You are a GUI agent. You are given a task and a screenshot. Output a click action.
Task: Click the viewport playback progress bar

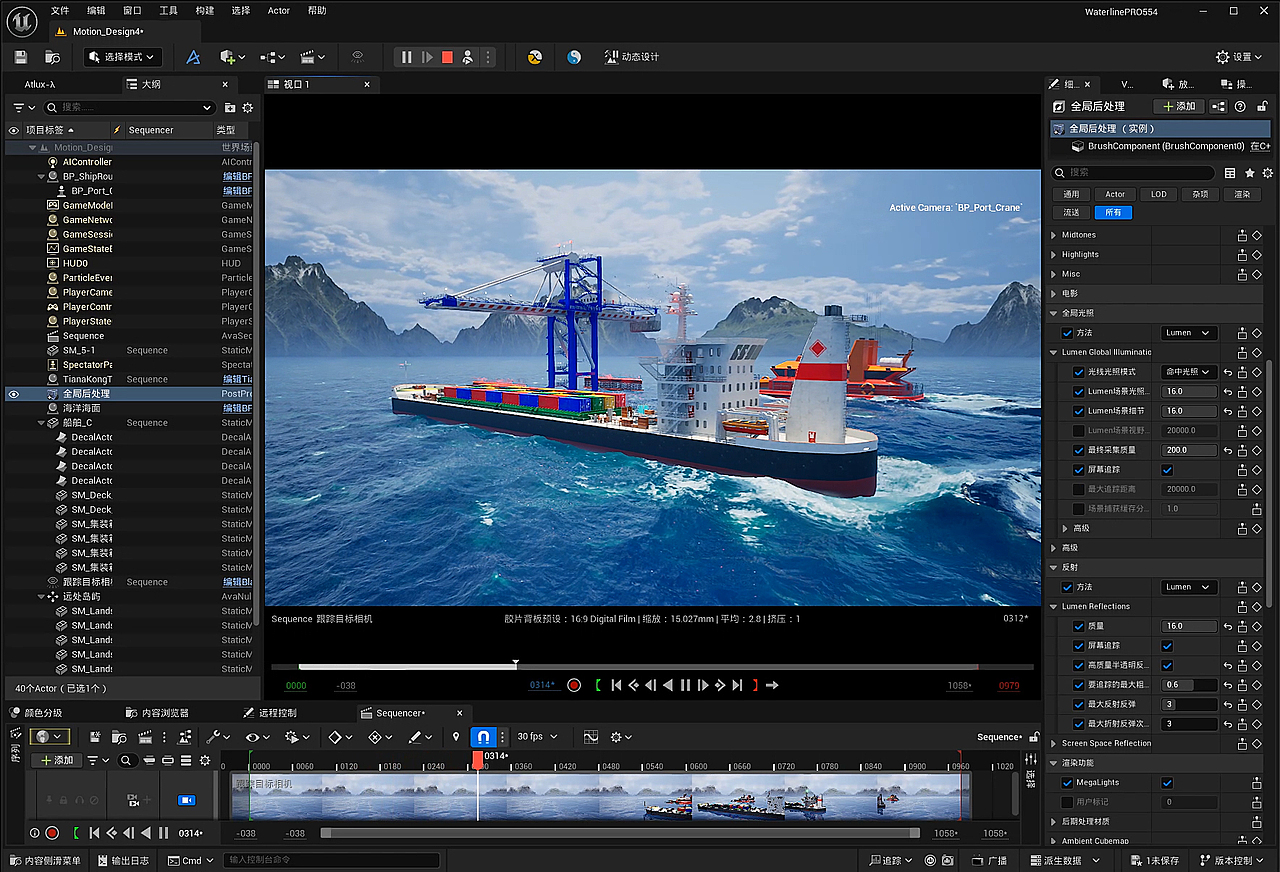tap(653, 667)
